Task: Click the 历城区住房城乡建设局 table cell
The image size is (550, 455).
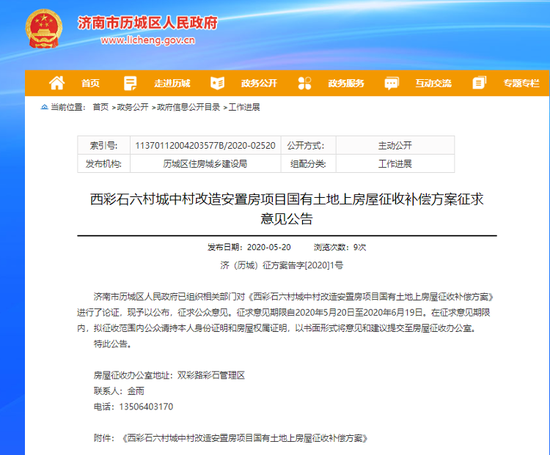Action: click(x=205, y=163)
